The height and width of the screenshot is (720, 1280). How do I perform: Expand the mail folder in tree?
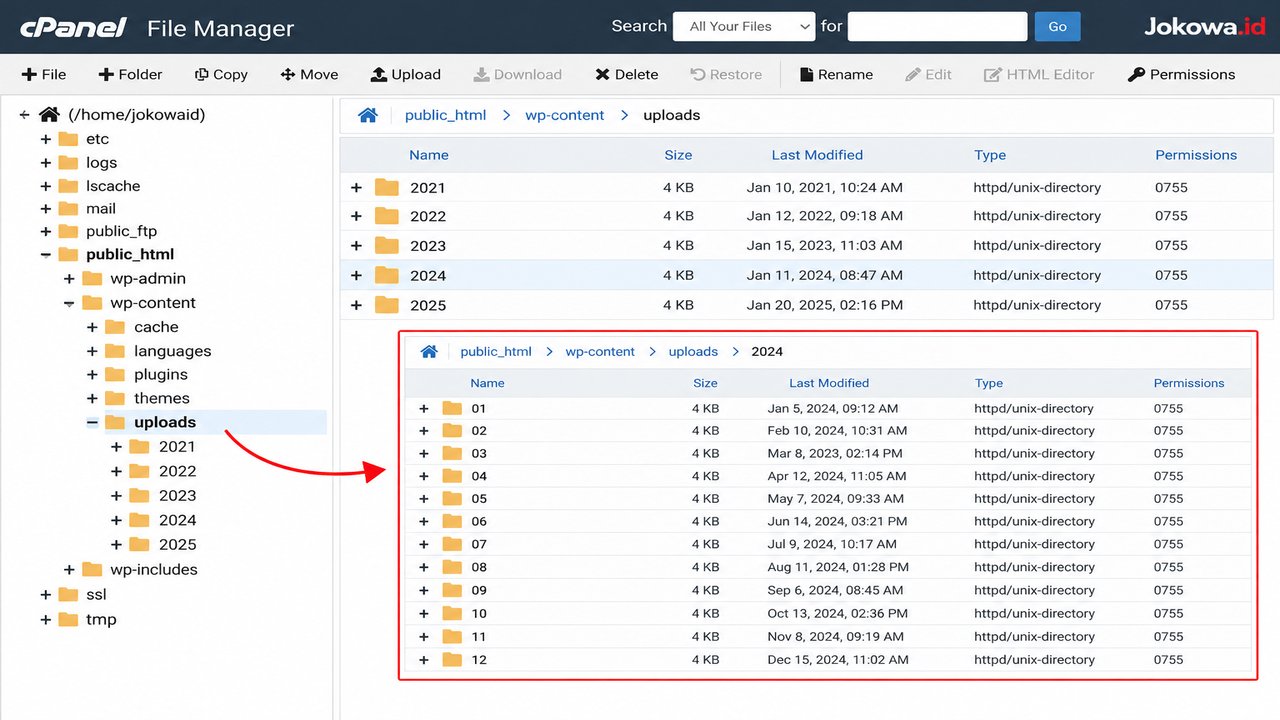pyautogui.click(x=45, y=209)
